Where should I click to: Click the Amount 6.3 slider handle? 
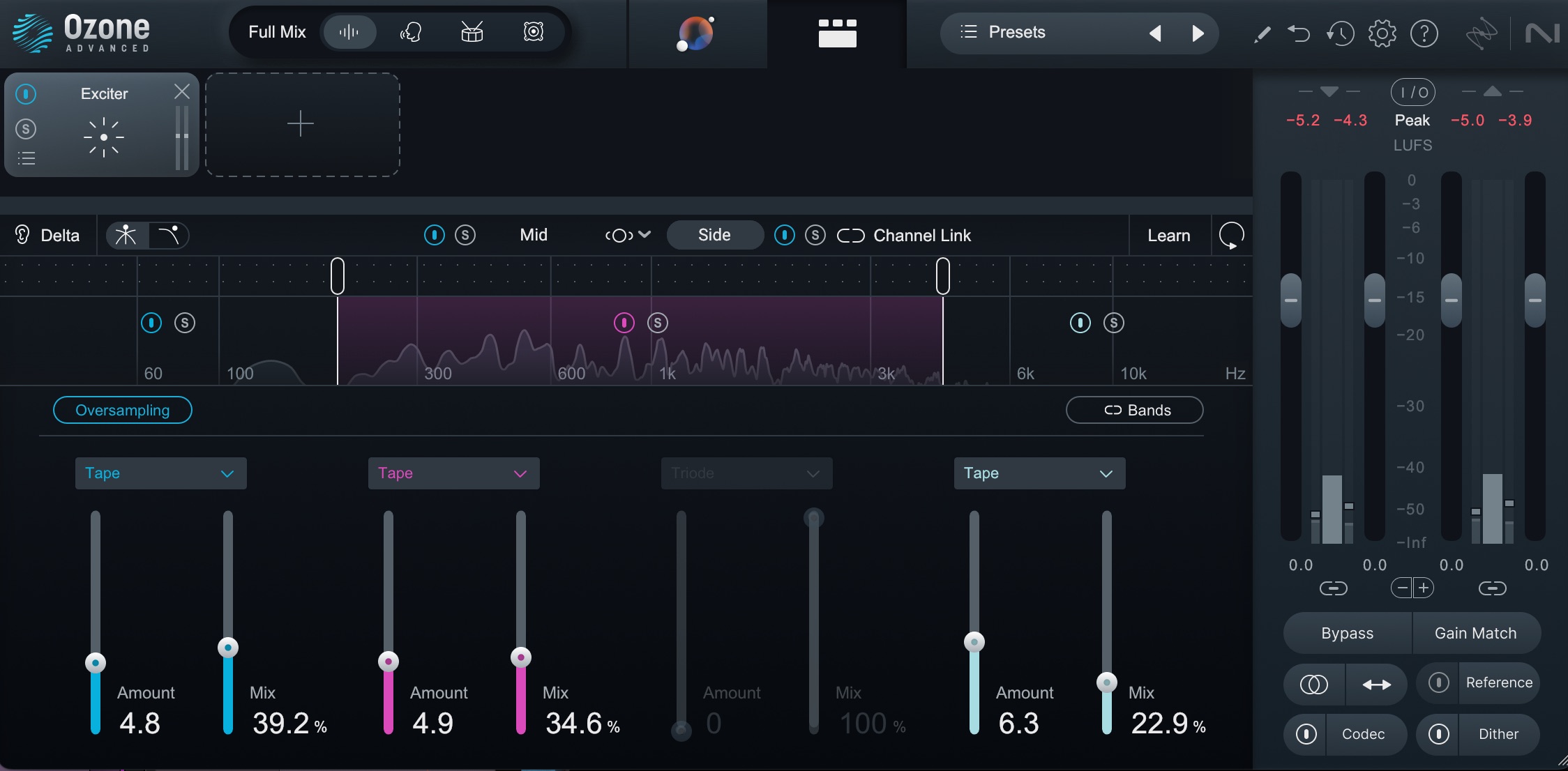point(974,641)
